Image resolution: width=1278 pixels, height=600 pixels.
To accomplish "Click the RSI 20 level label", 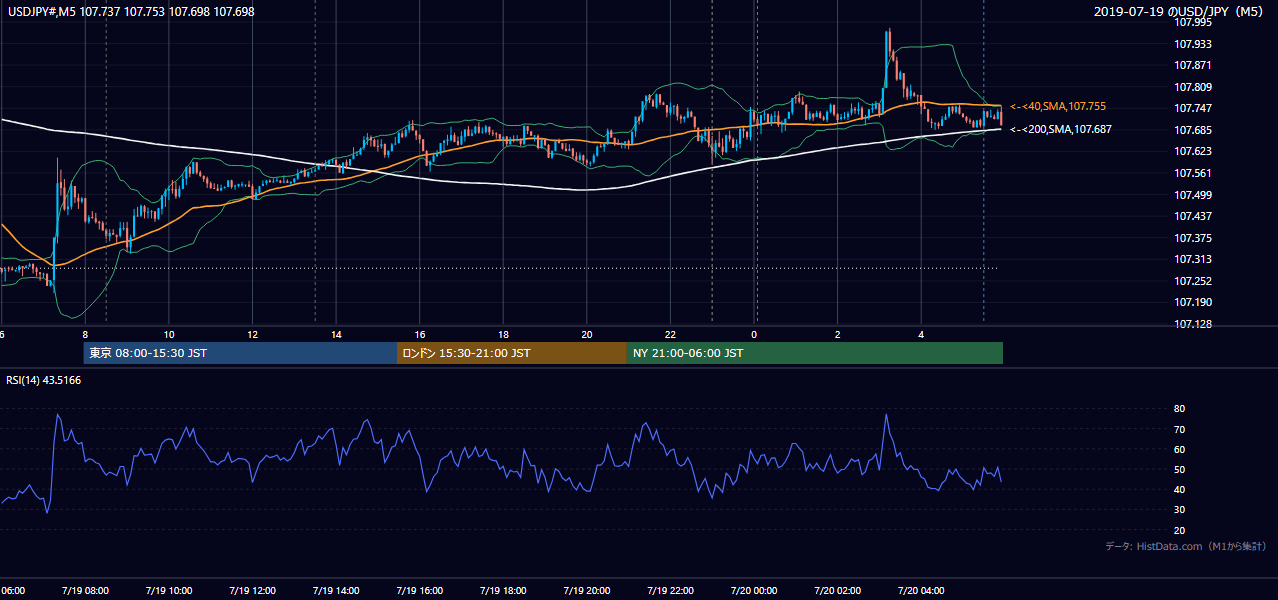I will tap(1180, 530).
